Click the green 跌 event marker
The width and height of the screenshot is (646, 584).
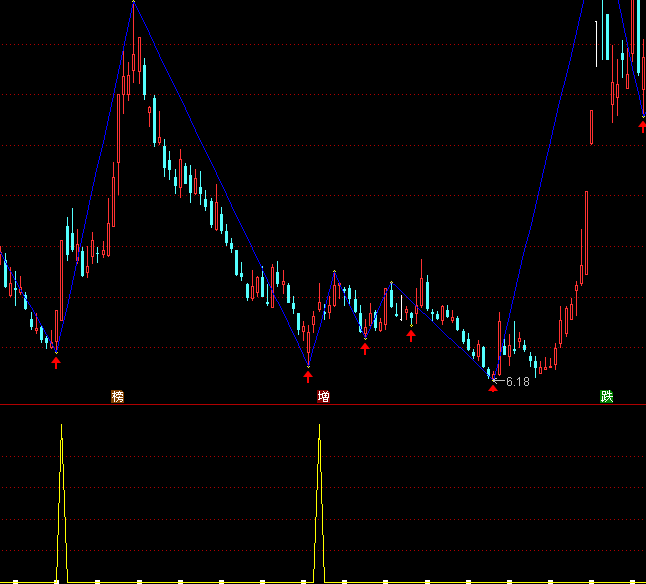click(606, 397)
